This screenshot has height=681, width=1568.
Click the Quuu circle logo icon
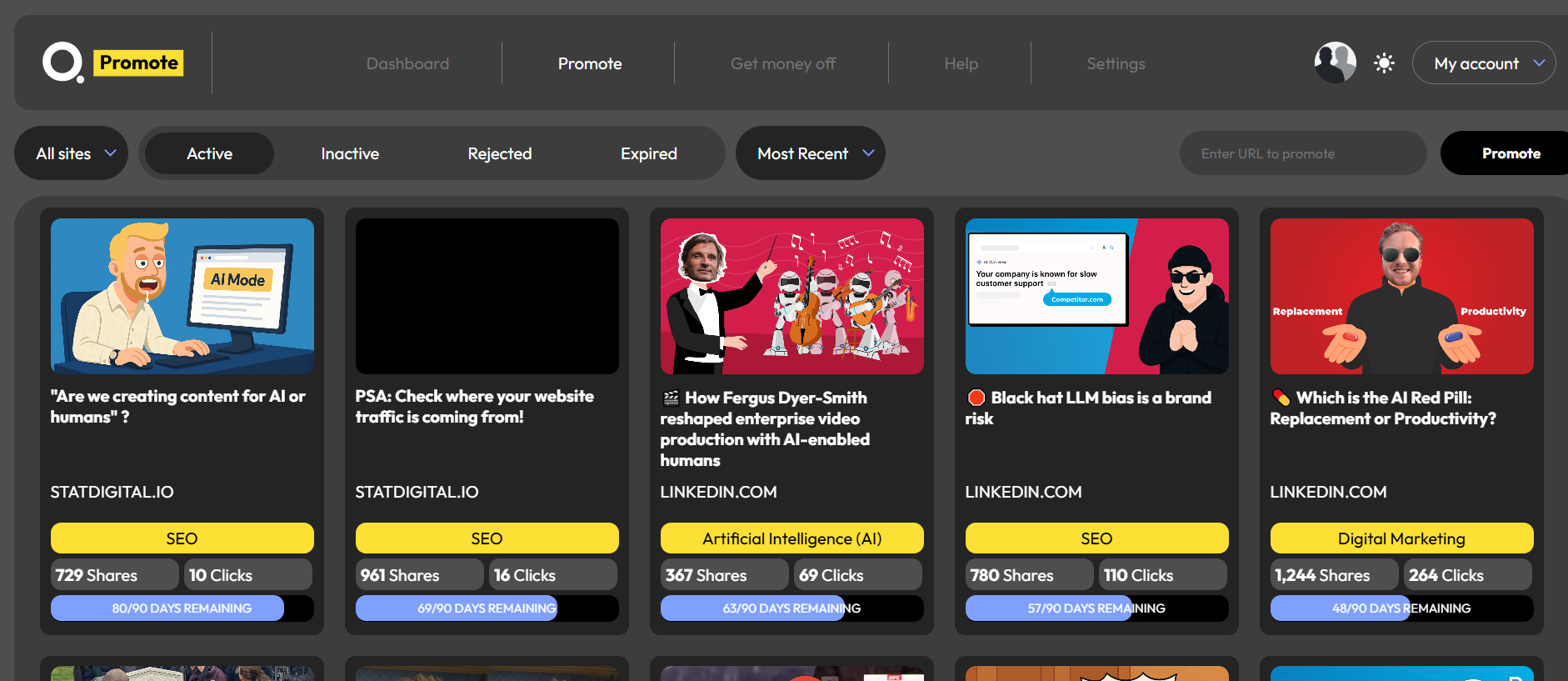[63, 63]
